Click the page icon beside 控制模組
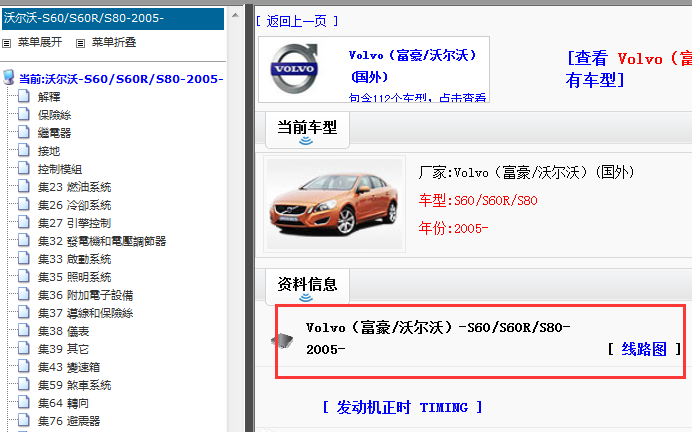 coord(24,168)
